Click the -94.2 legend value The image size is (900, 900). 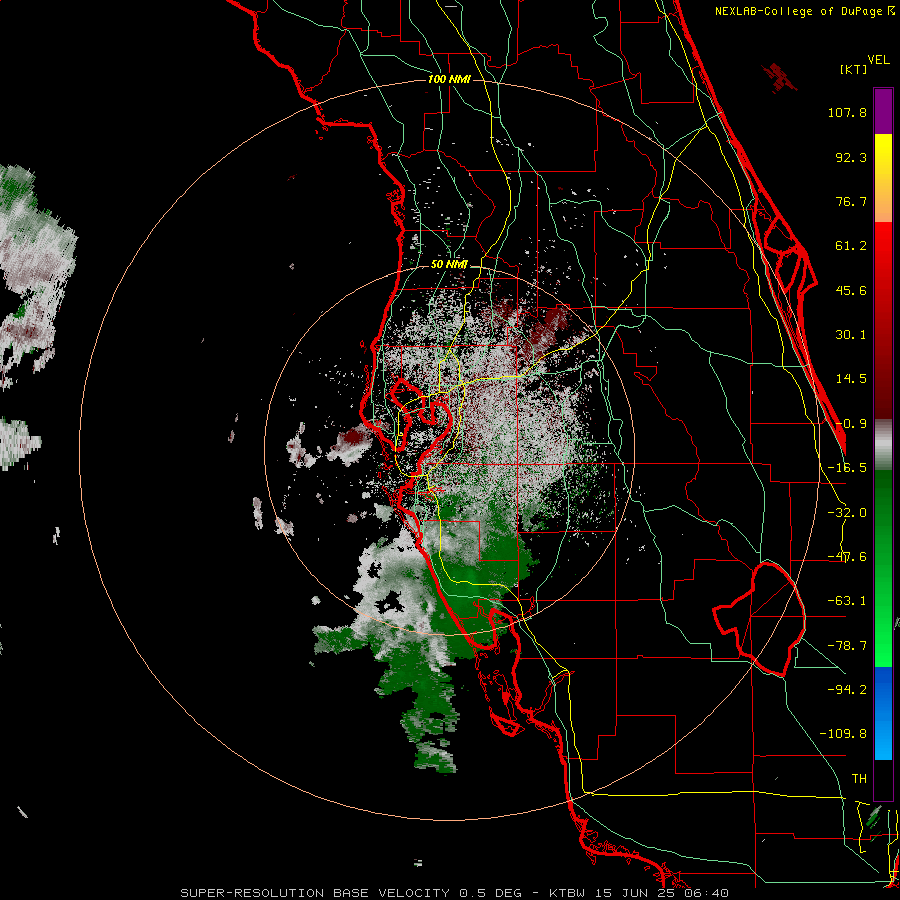click(x=847, y=690)
